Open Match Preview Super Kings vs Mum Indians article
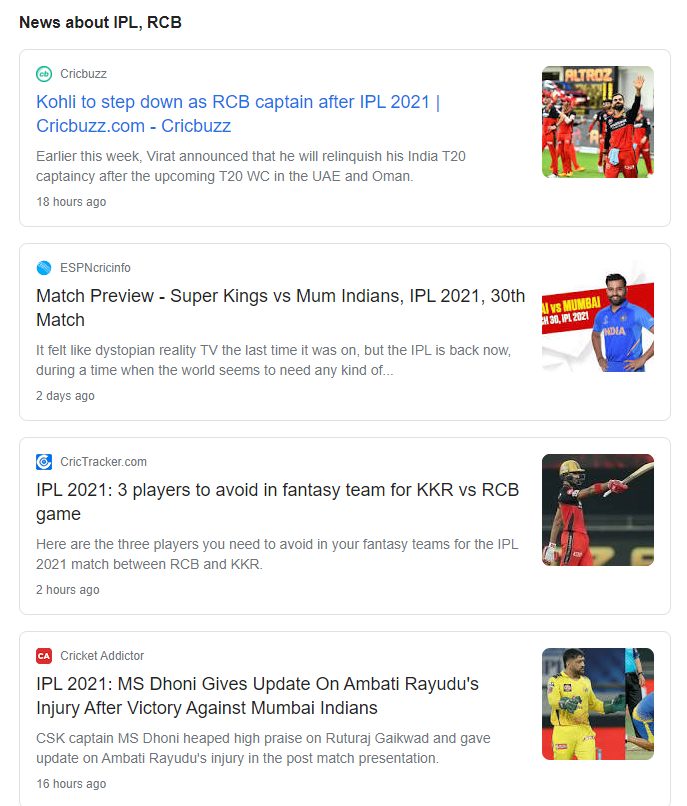Viewport: 687px width, 806px height. (280, 308)
